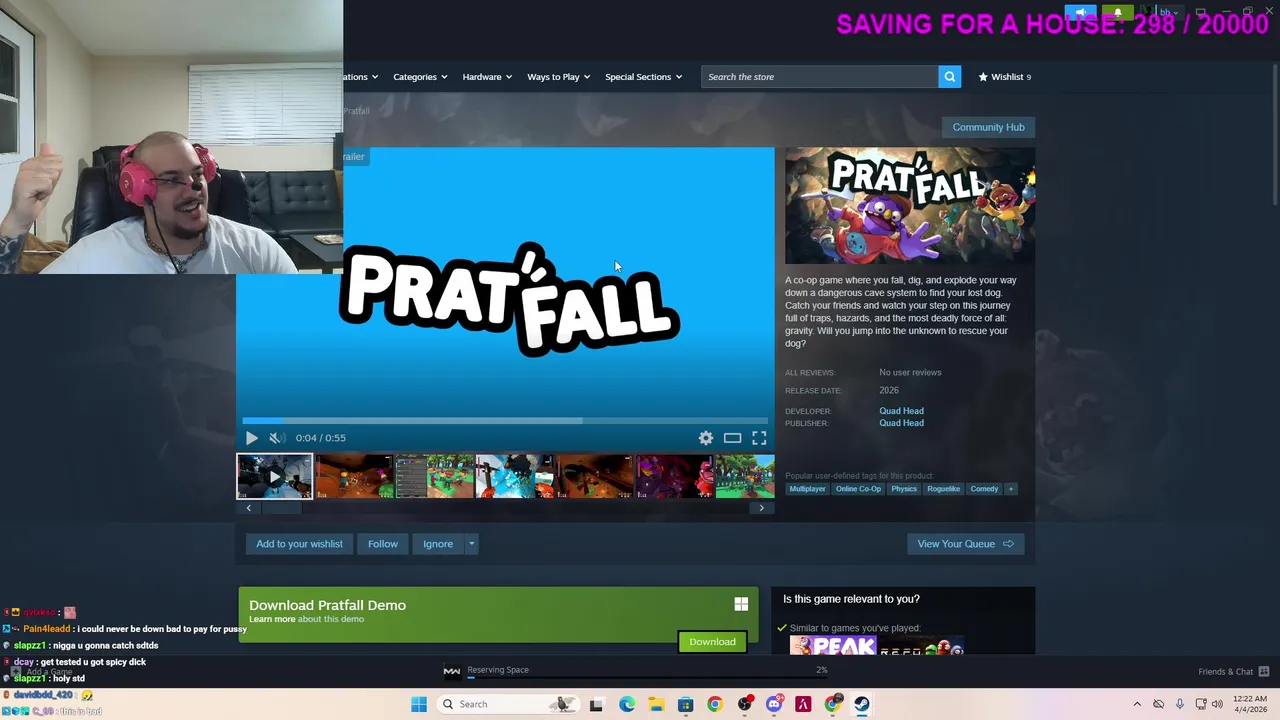Image resolution: width=1280 pixels, height=720 pixels.
Task: Add a tag with the plus button
Action: (x=1011, y=489)
